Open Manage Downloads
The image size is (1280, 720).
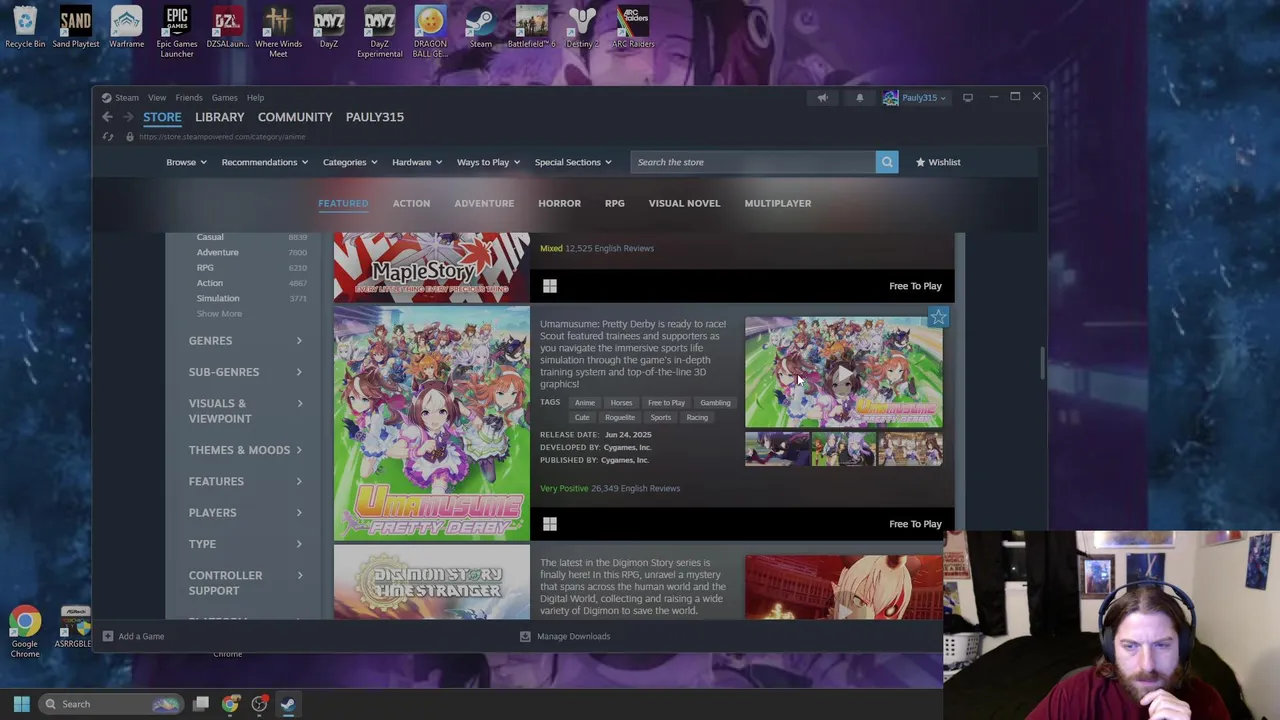tap(565, 636)
